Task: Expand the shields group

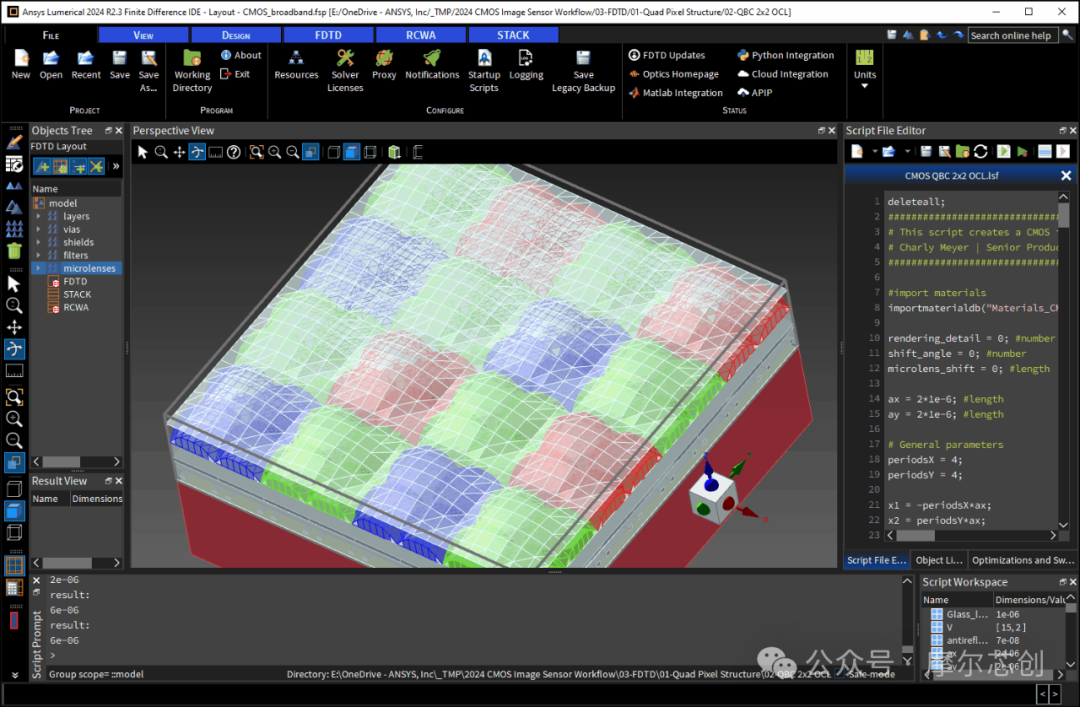Action: pos(39,242)
